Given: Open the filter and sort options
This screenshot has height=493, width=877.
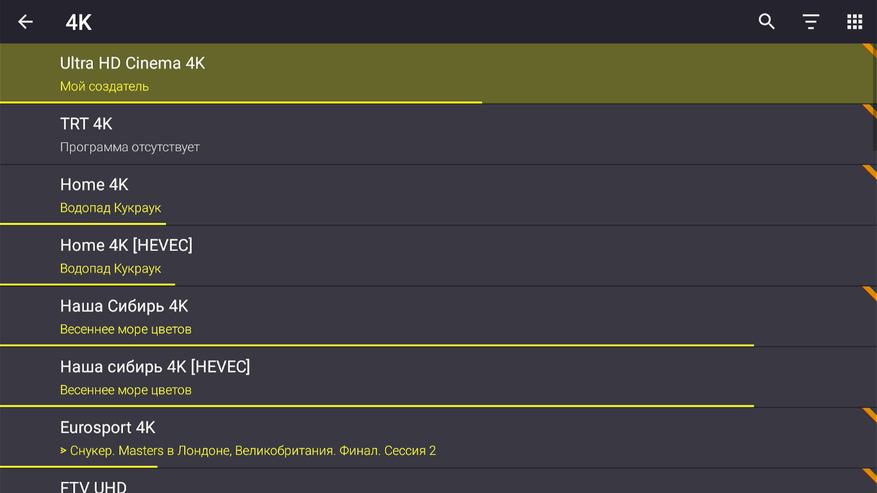Looking at the screenshot, I should (811, 22).
